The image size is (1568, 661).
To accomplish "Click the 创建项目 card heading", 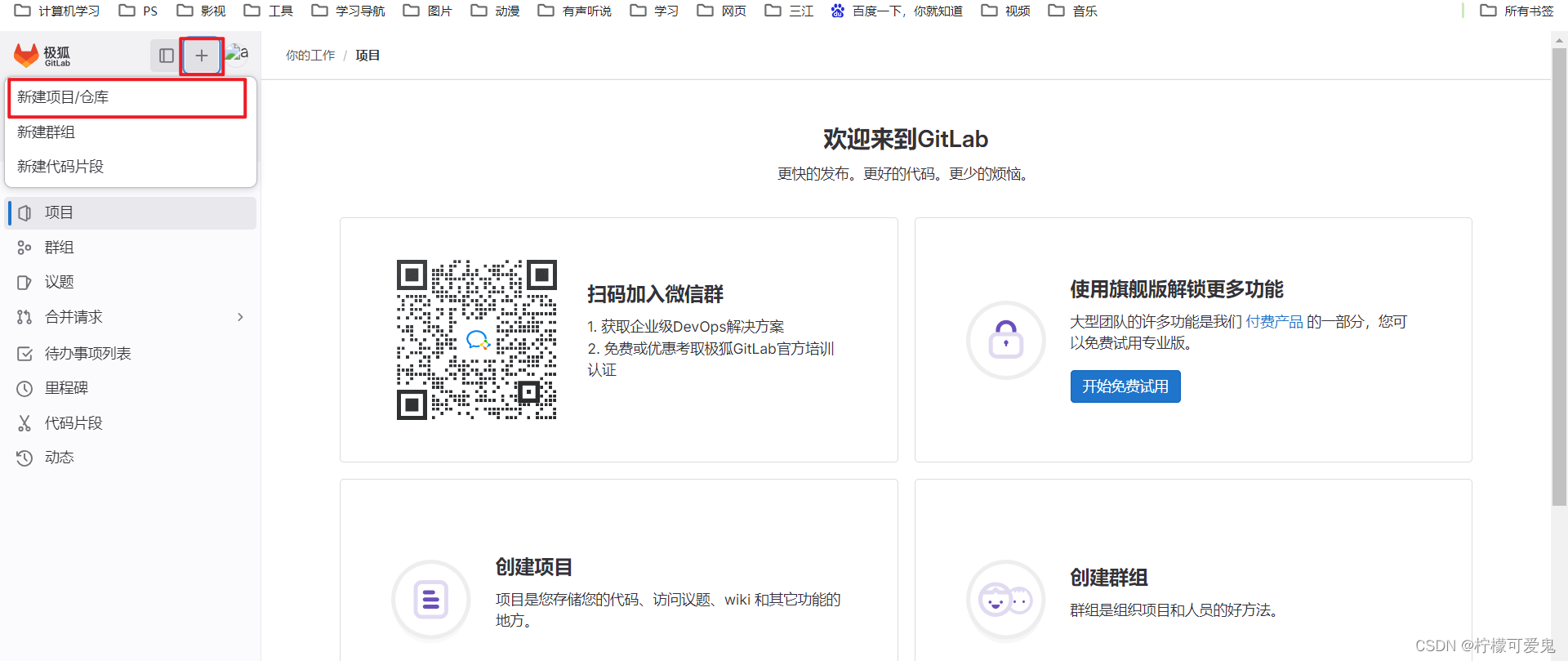I will (x=534, y=567).
